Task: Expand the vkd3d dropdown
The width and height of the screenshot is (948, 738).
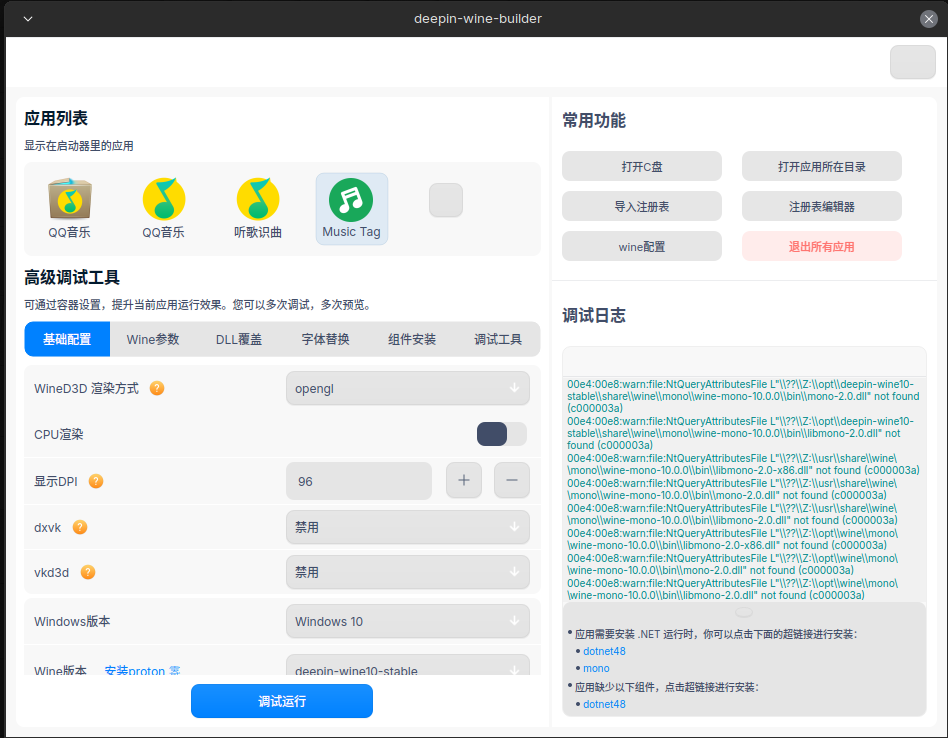Action: [408, 572]
